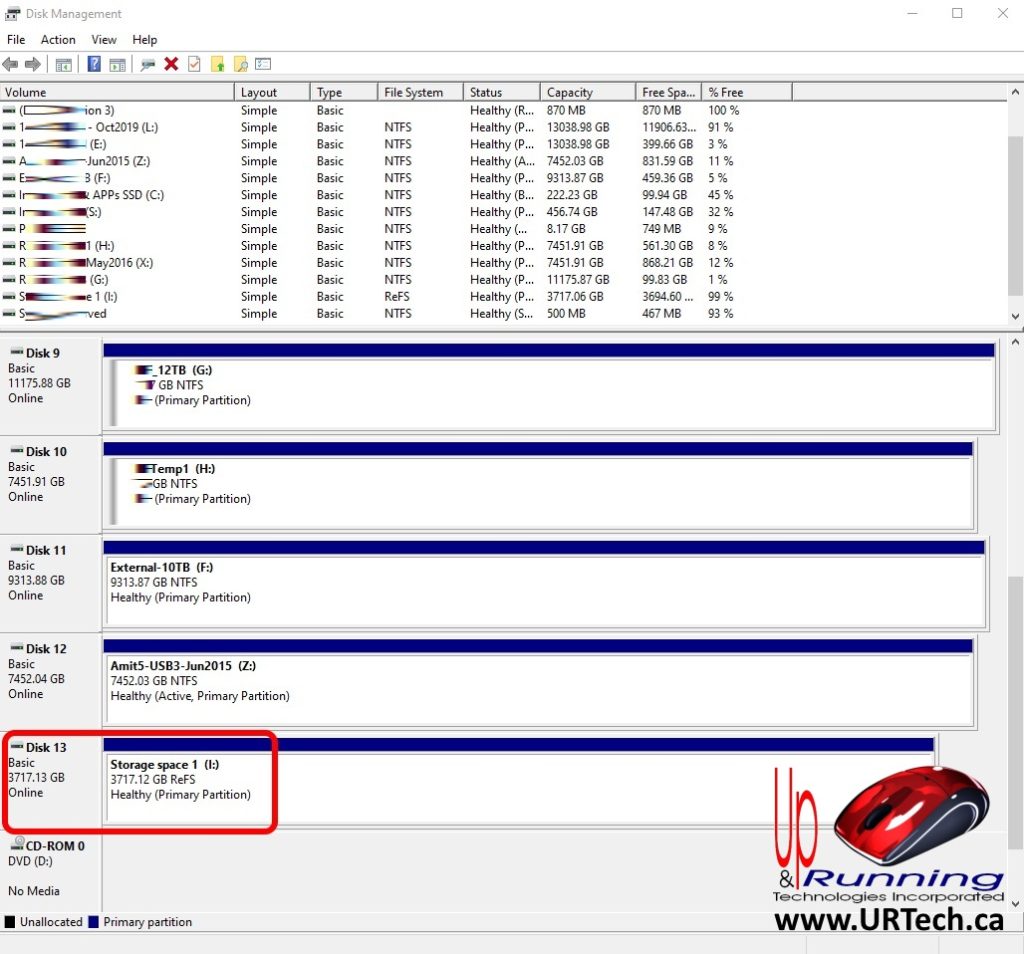Click the checkmark properties toolbar icon

pos(194,64)
